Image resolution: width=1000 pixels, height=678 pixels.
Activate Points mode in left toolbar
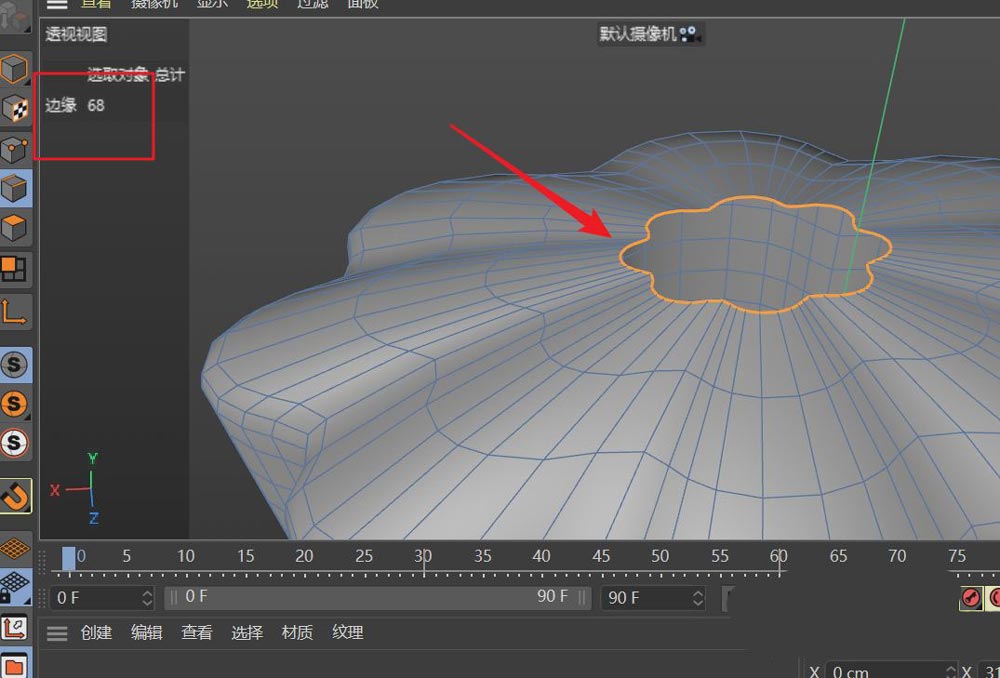point(15,149)
